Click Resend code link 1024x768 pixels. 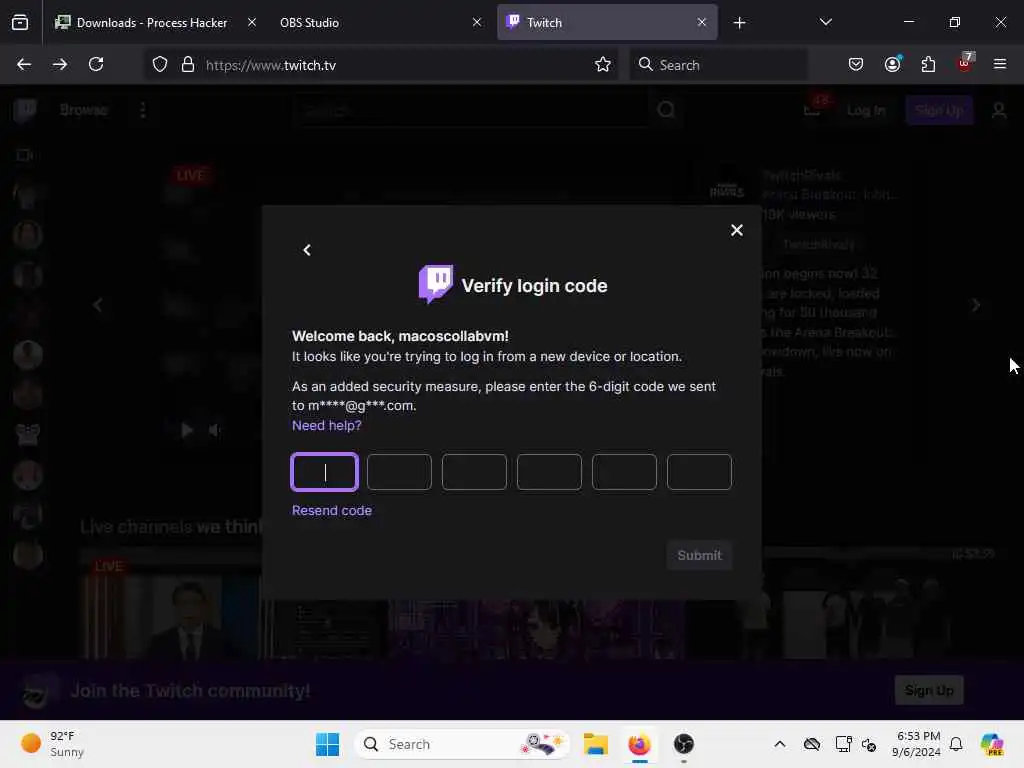coord(332,510)
